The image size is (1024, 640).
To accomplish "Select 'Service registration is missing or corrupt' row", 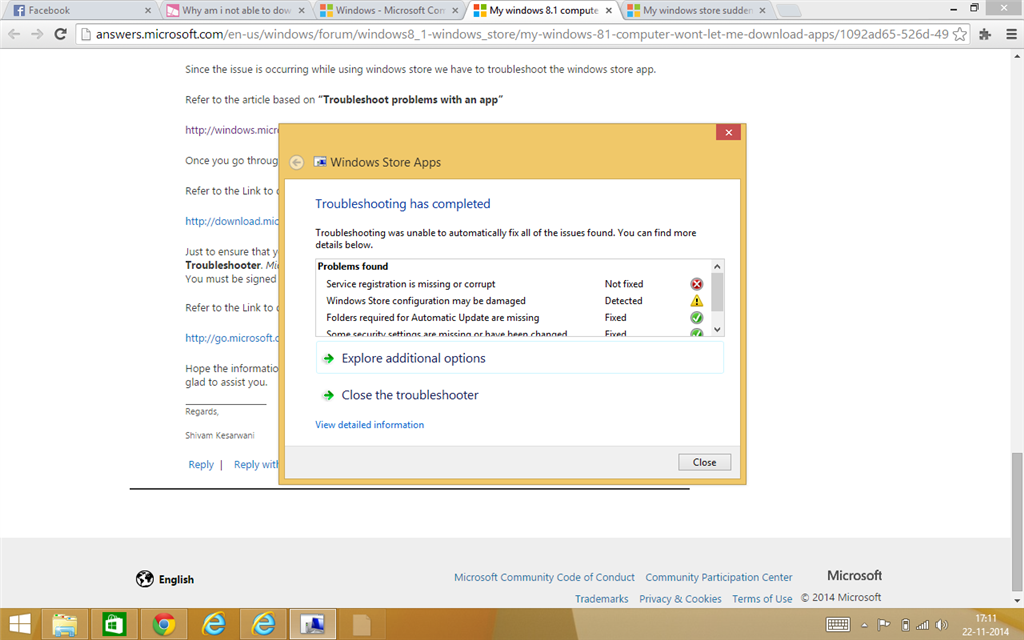I will [515, 284].
